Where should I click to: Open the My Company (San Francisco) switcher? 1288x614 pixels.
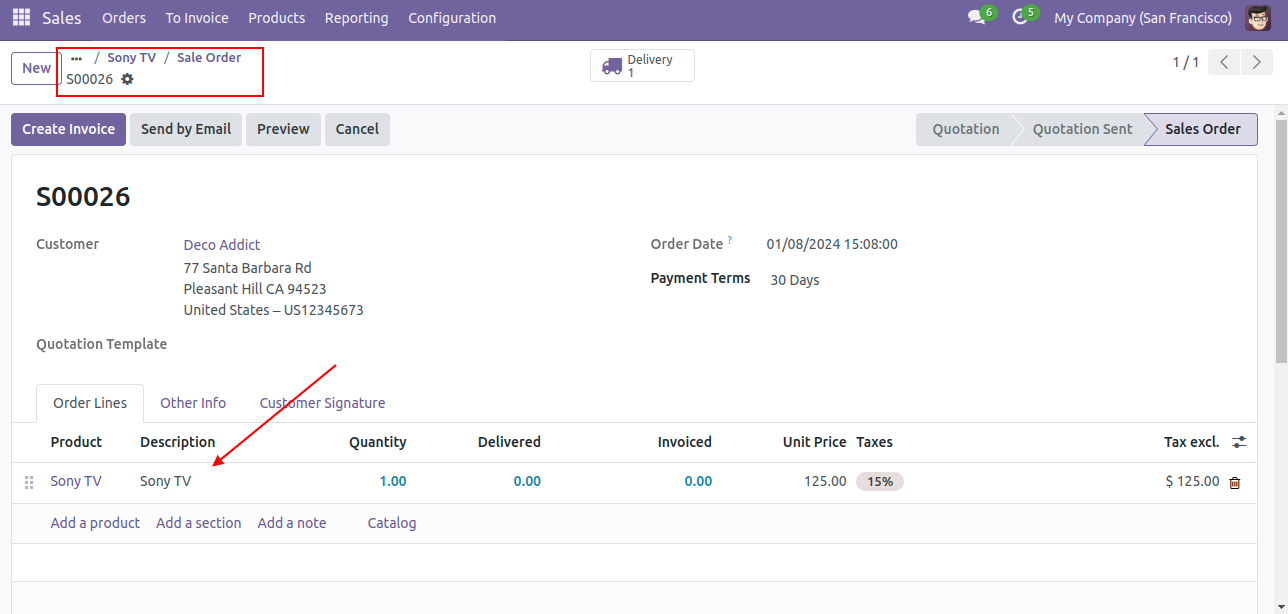tap(1143, 18)
